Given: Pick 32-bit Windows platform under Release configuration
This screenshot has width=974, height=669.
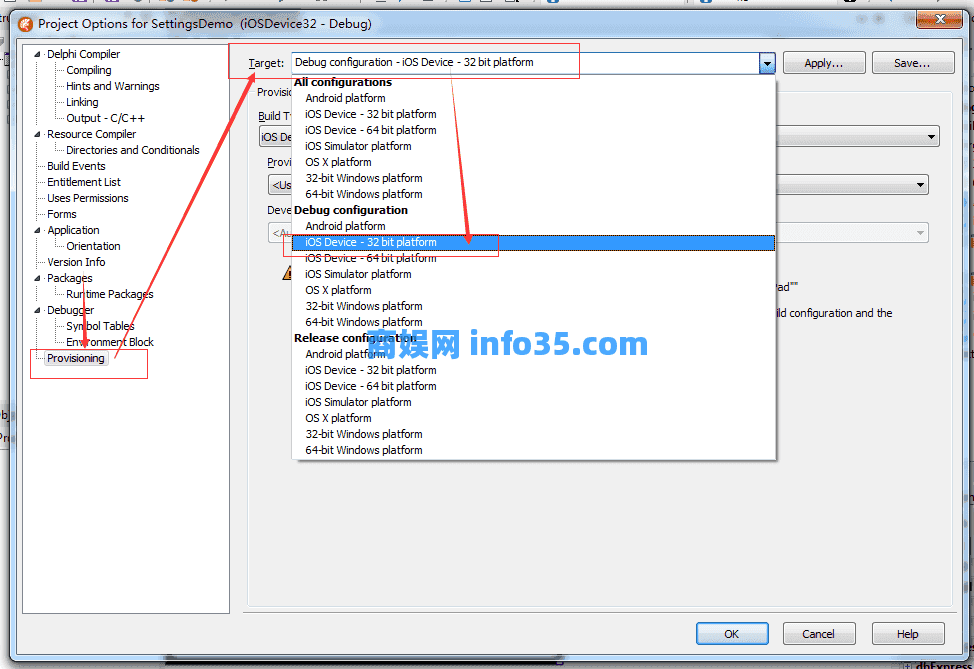Looking at the screenshot, I should 534,434.
